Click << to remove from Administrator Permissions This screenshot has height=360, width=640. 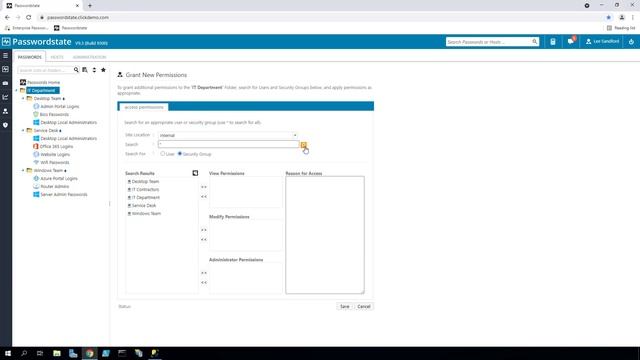[x=204, y=283]
